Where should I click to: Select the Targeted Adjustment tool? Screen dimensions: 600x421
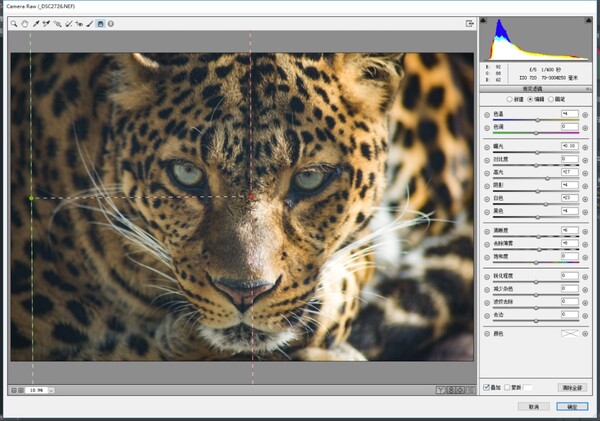tap(57, 24)
